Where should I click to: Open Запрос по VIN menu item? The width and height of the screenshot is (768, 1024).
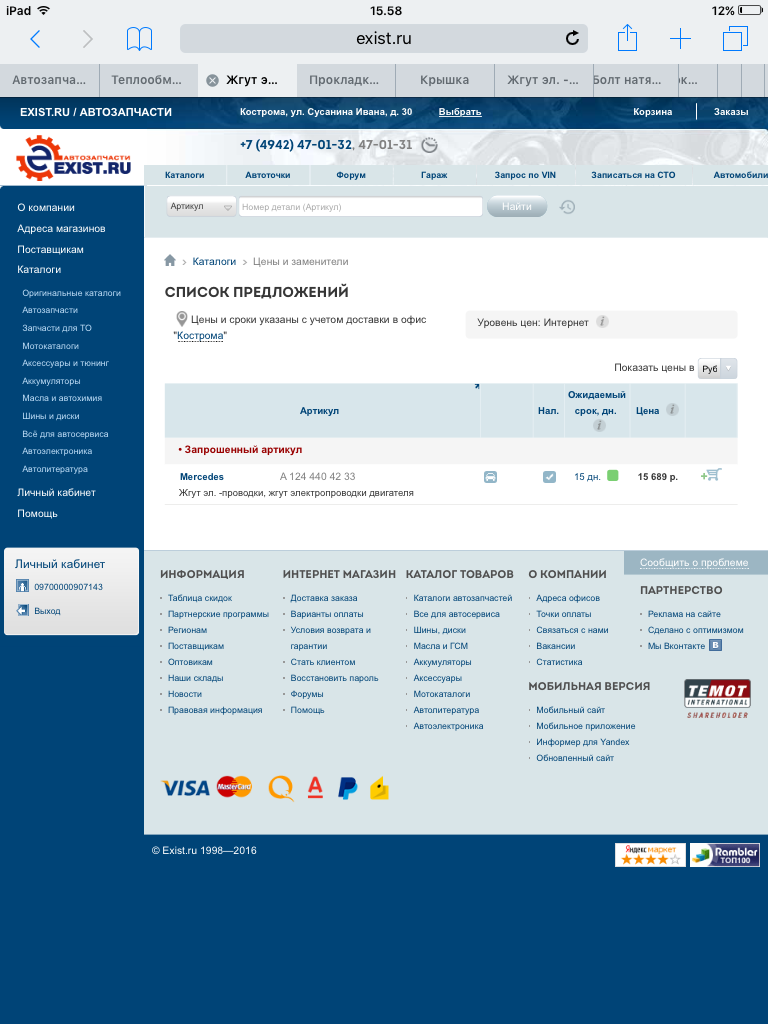click(x=525, y=175)
